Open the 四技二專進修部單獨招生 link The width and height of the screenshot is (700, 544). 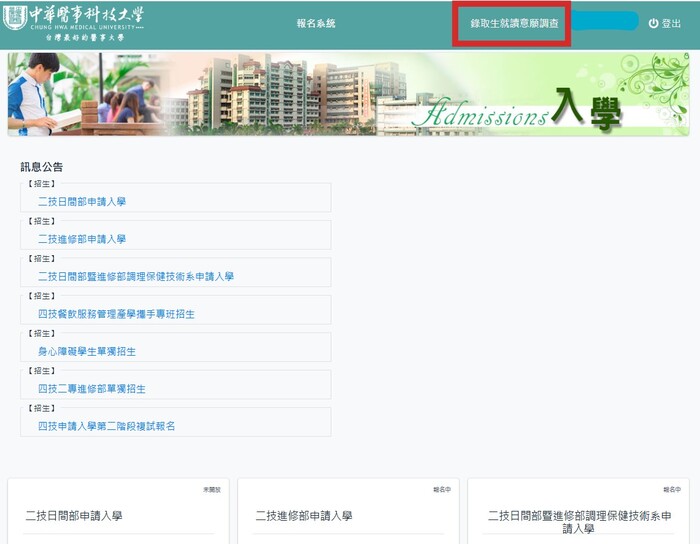92,389
